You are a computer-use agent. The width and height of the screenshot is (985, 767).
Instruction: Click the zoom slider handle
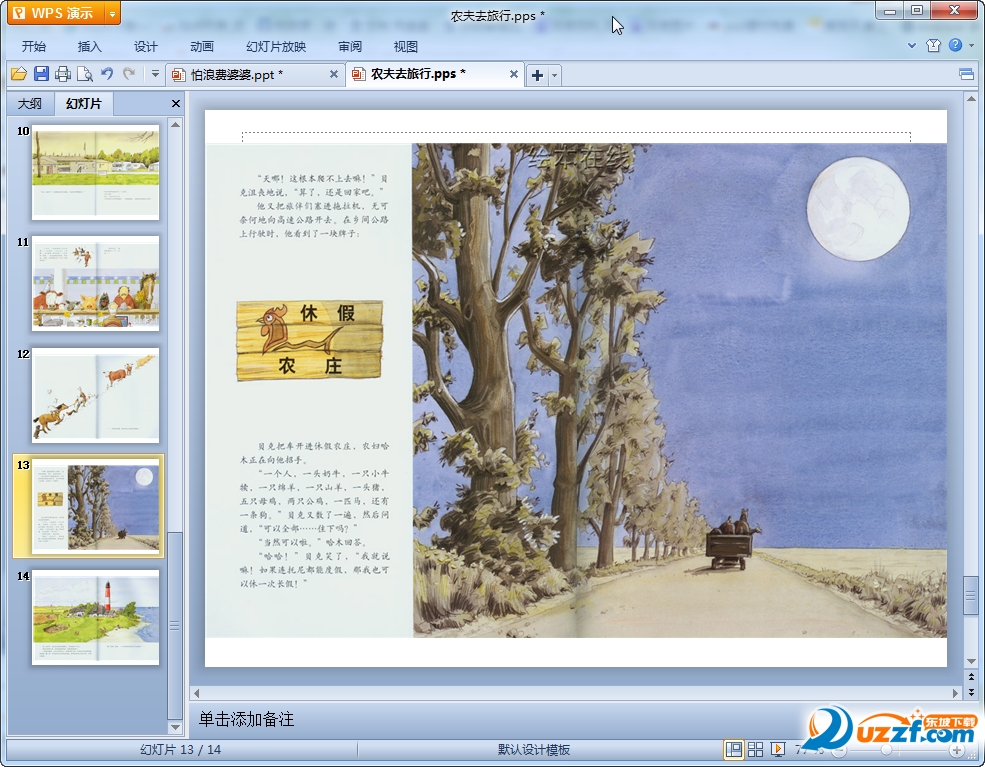886,750
